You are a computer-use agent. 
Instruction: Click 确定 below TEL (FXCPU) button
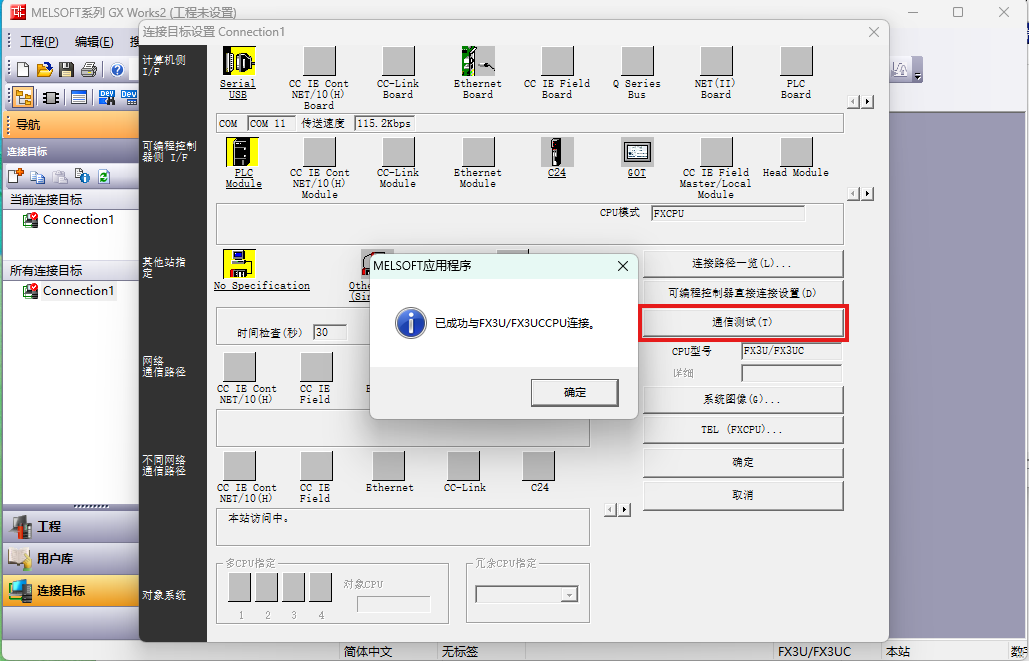pyautogui.click(x=743, y=462)
